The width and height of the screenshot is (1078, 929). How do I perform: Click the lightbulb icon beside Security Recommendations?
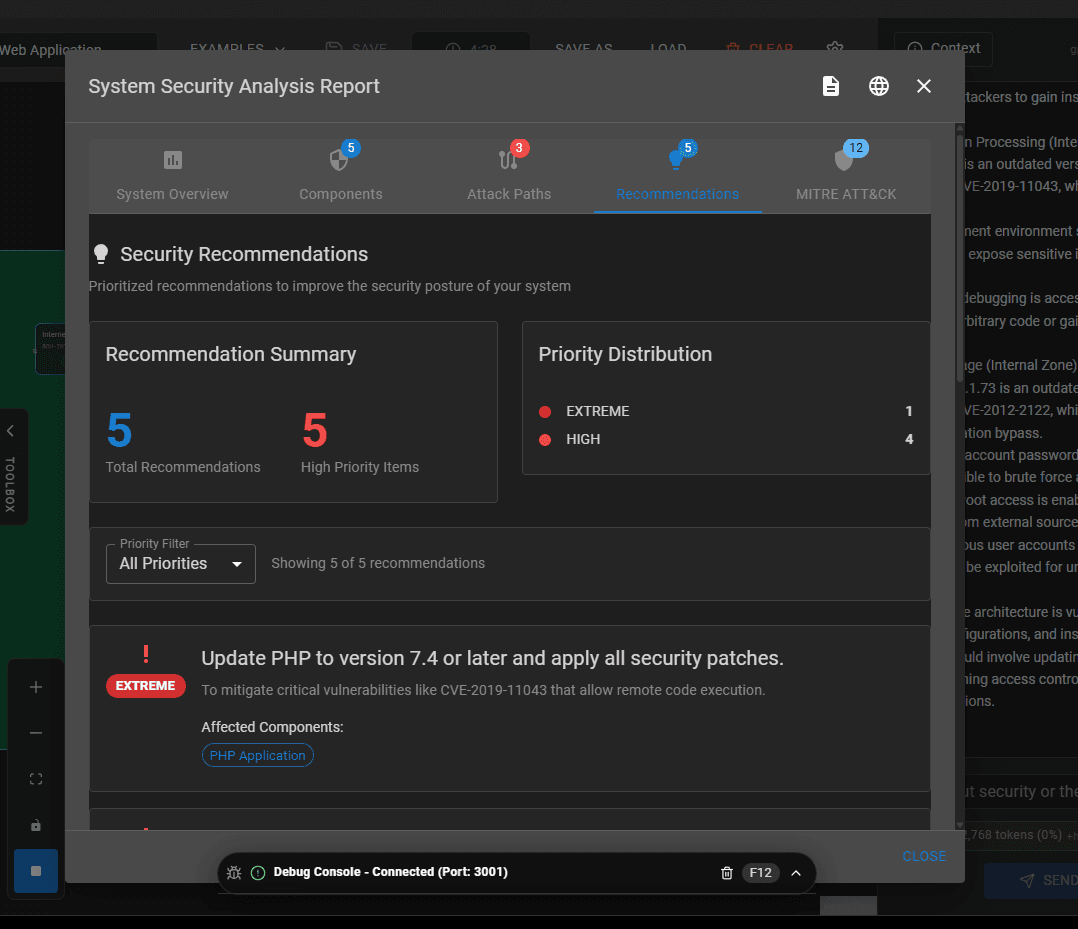(101, 254)
